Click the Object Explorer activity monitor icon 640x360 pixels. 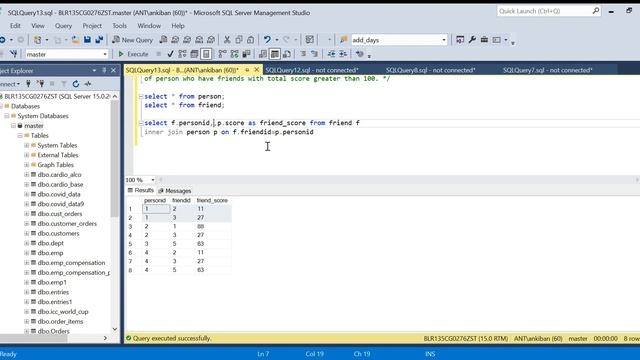tap(88, 84)
